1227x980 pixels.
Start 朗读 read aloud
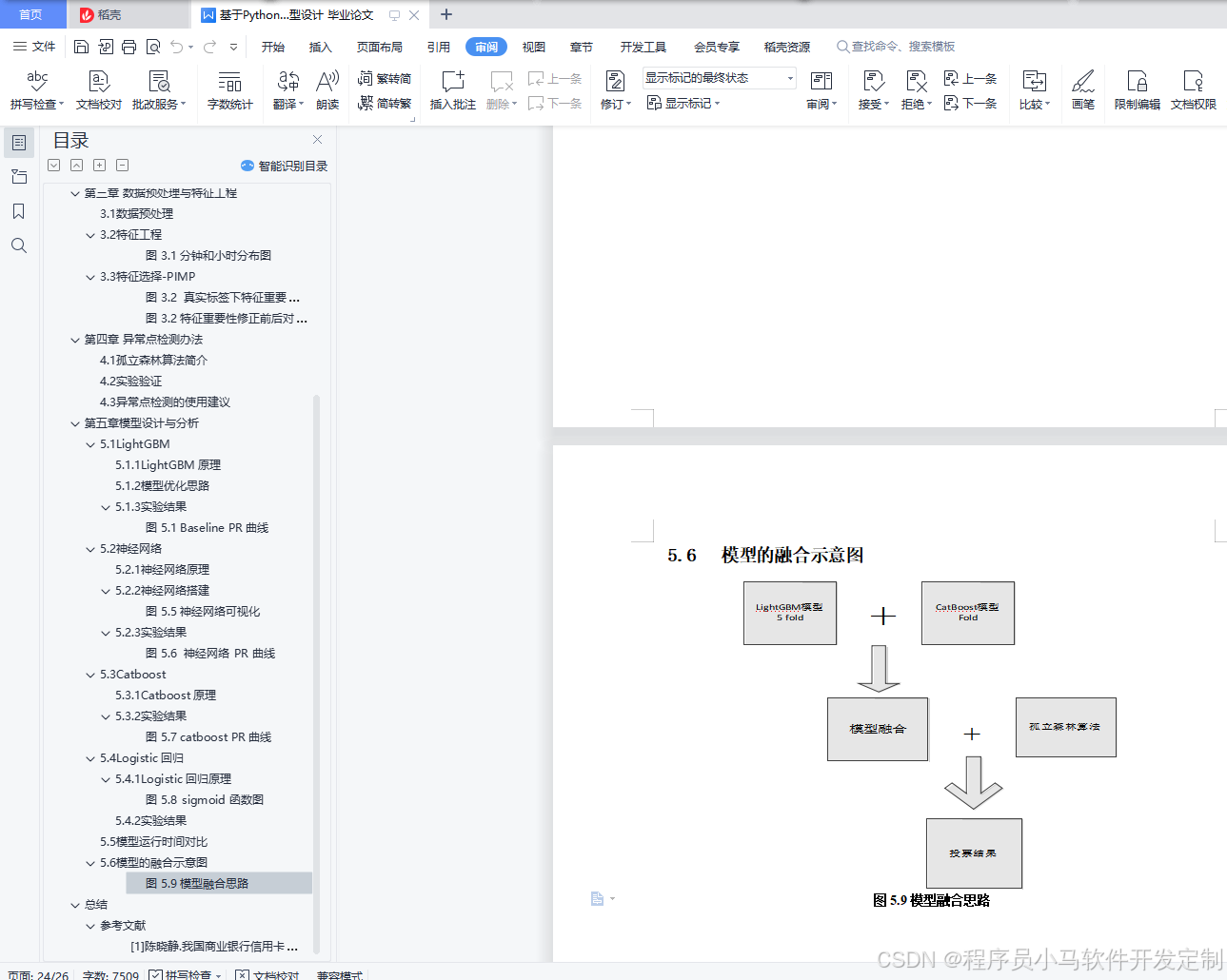(x=327, y=88)
